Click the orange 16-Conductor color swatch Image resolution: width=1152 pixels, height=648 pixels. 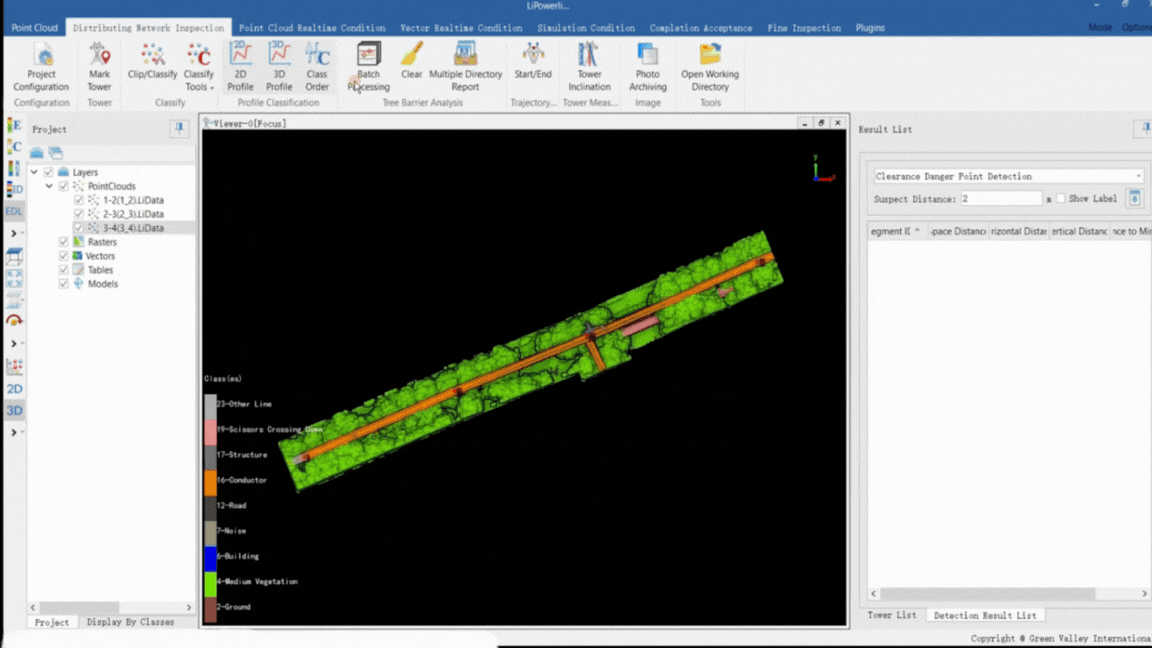(210, 481)
